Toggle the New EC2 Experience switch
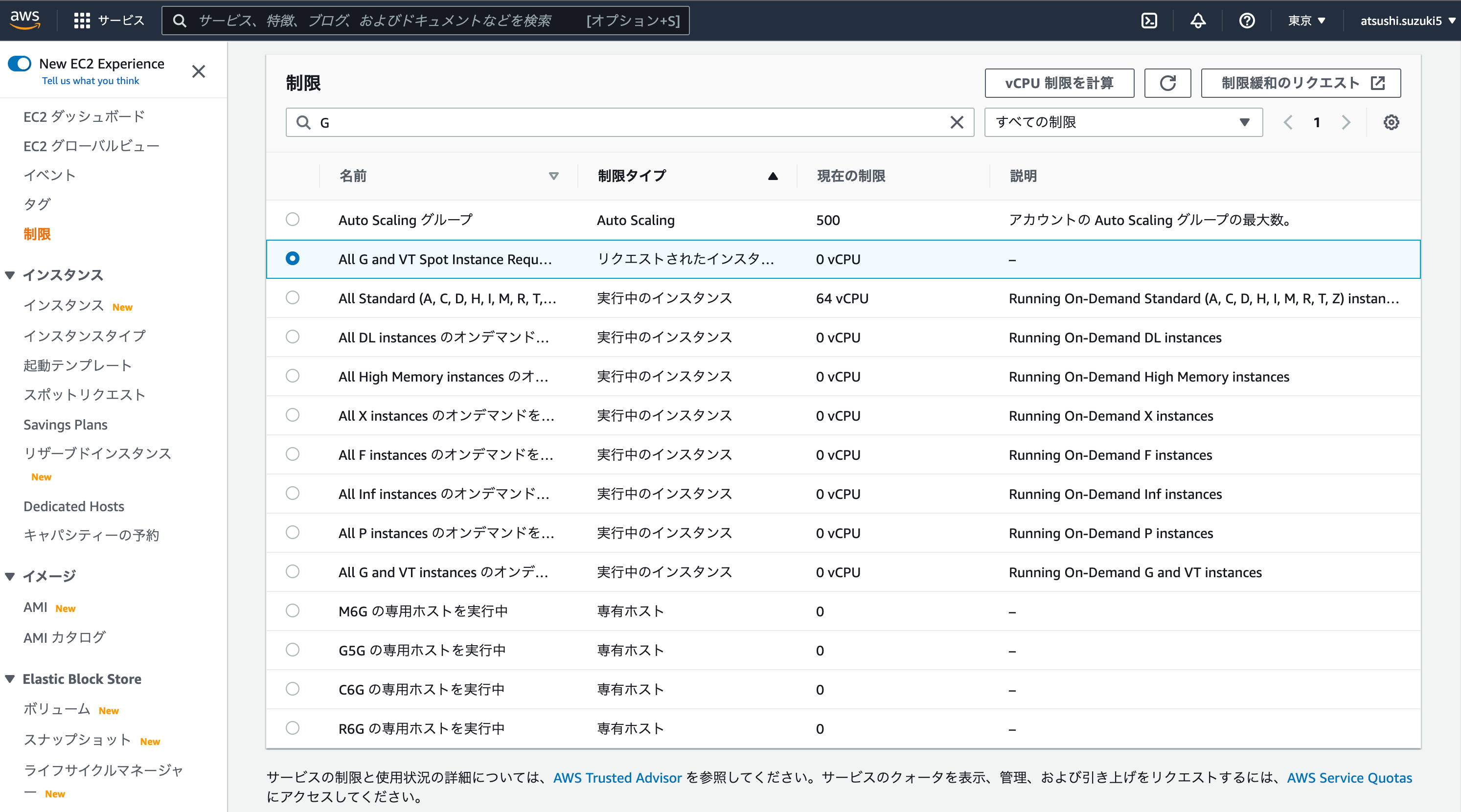Screen dimensions: 1461x812 [19, 64]
